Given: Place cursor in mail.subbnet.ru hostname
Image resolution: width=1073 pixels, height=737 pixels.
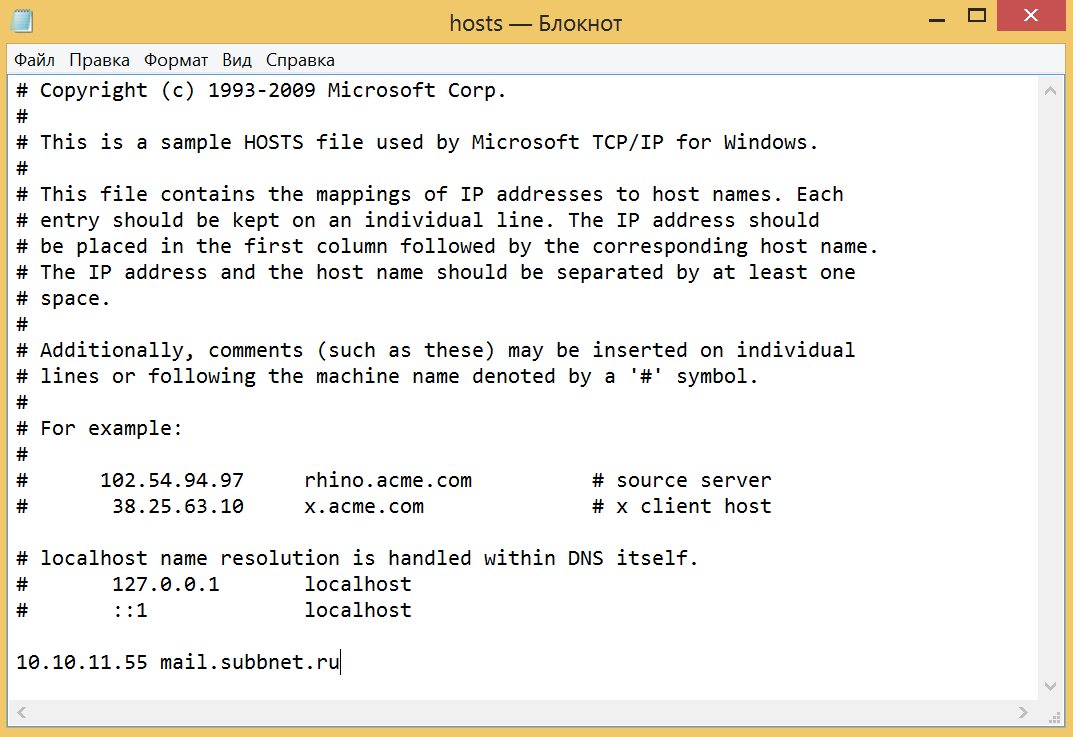Looking at the screenshot, I should point(250,662).
